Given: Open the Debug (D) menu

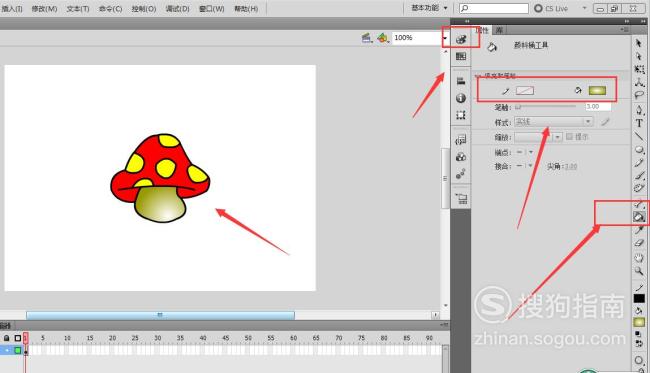Looking at the screenshot, I should pos(177,8).
